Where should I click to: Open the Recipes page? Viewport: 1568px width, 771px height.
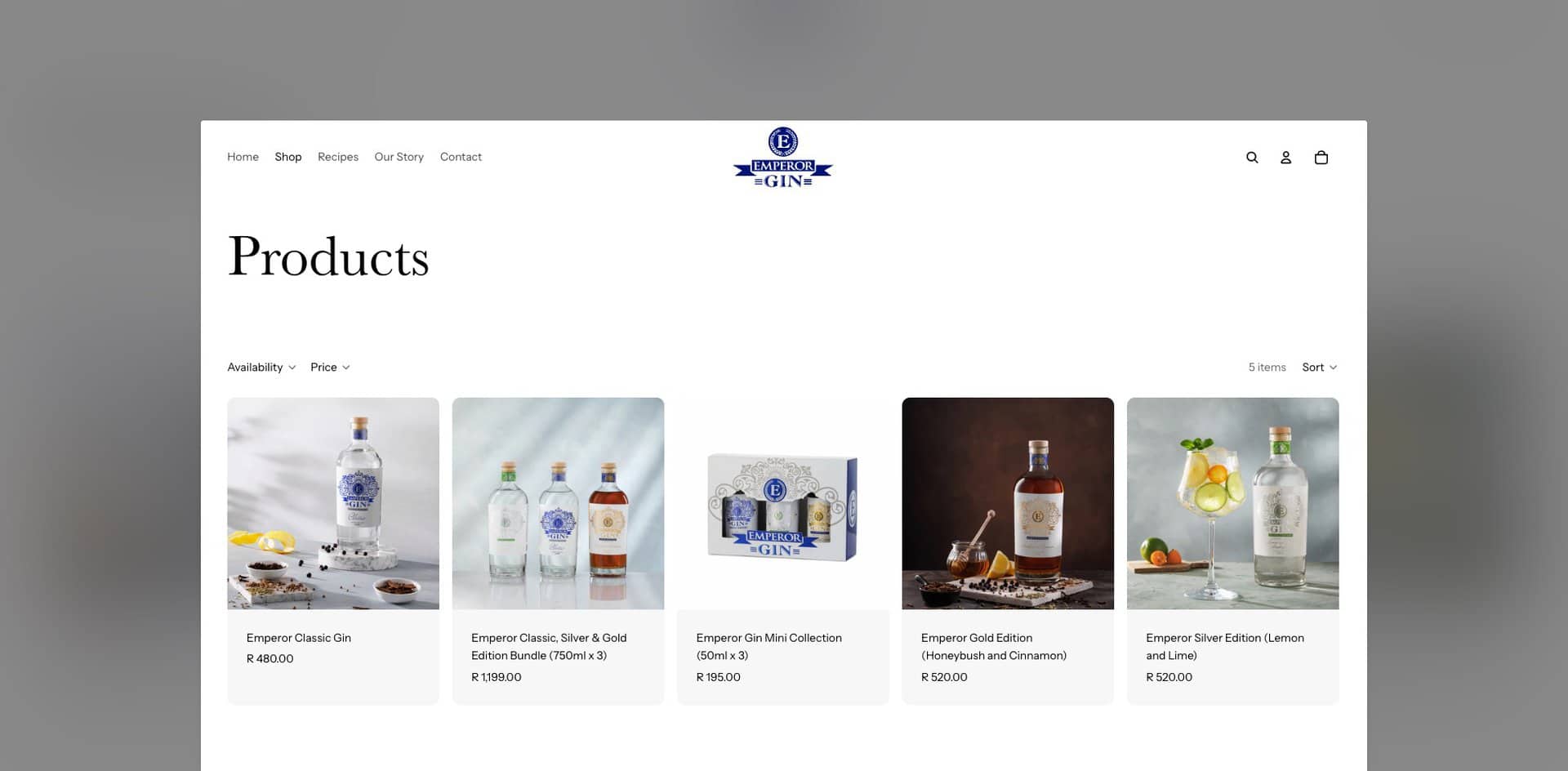(338, 157)
